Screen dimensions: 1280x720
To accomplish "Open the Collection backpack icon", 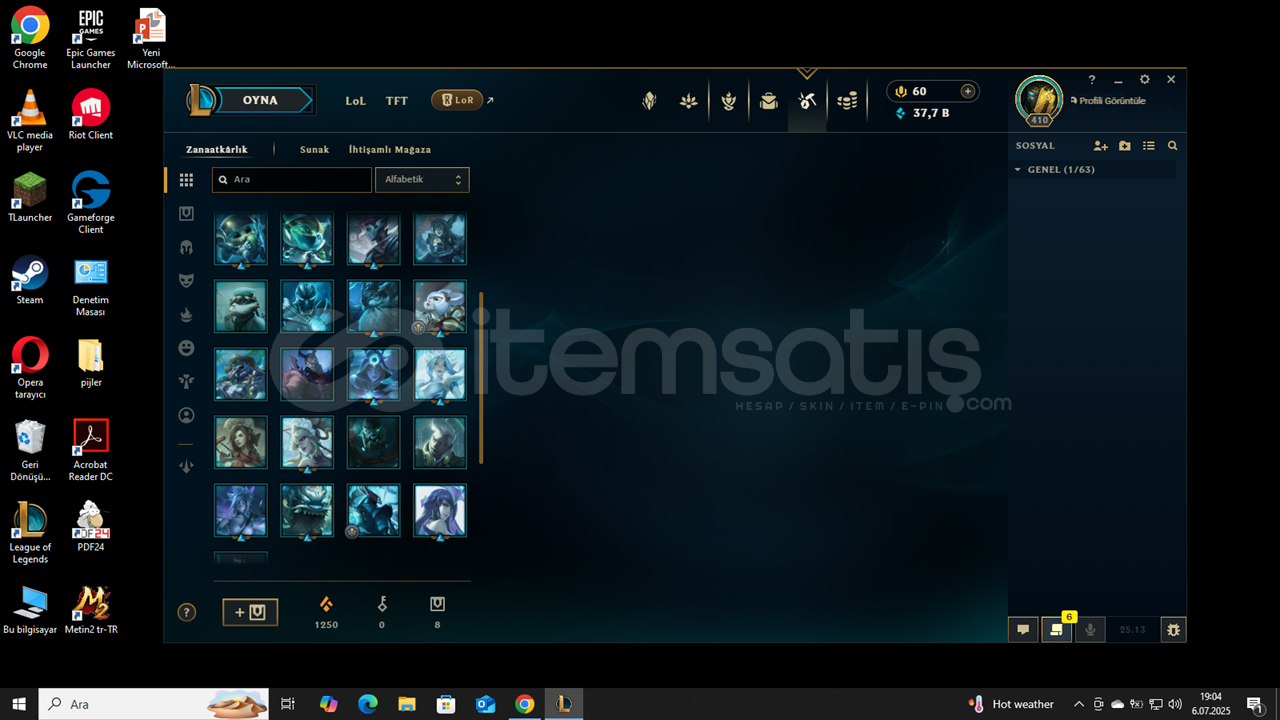I will (x=768, y=101).
